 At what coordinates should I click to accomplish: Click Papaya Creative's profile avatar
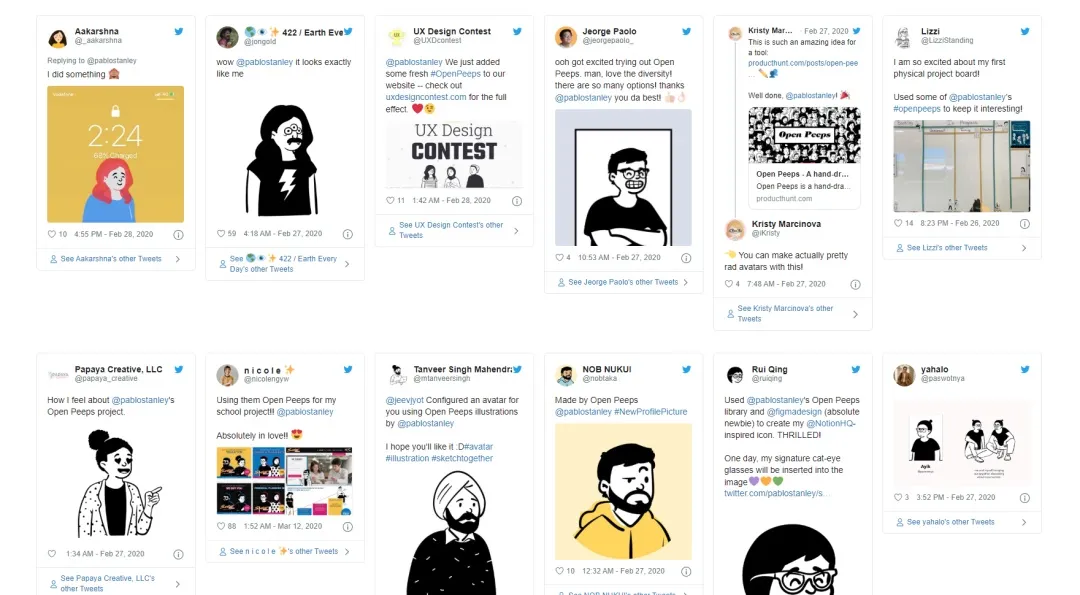coord(58,375)
